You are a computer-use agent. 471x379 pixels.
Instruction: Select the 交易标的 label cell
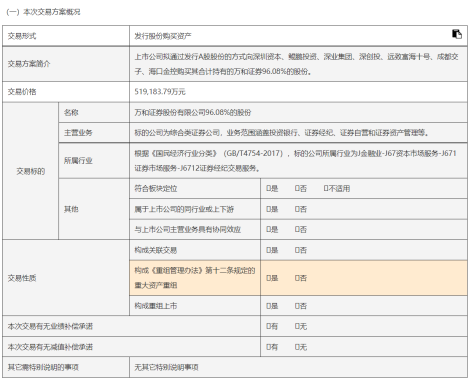point(30,171)
